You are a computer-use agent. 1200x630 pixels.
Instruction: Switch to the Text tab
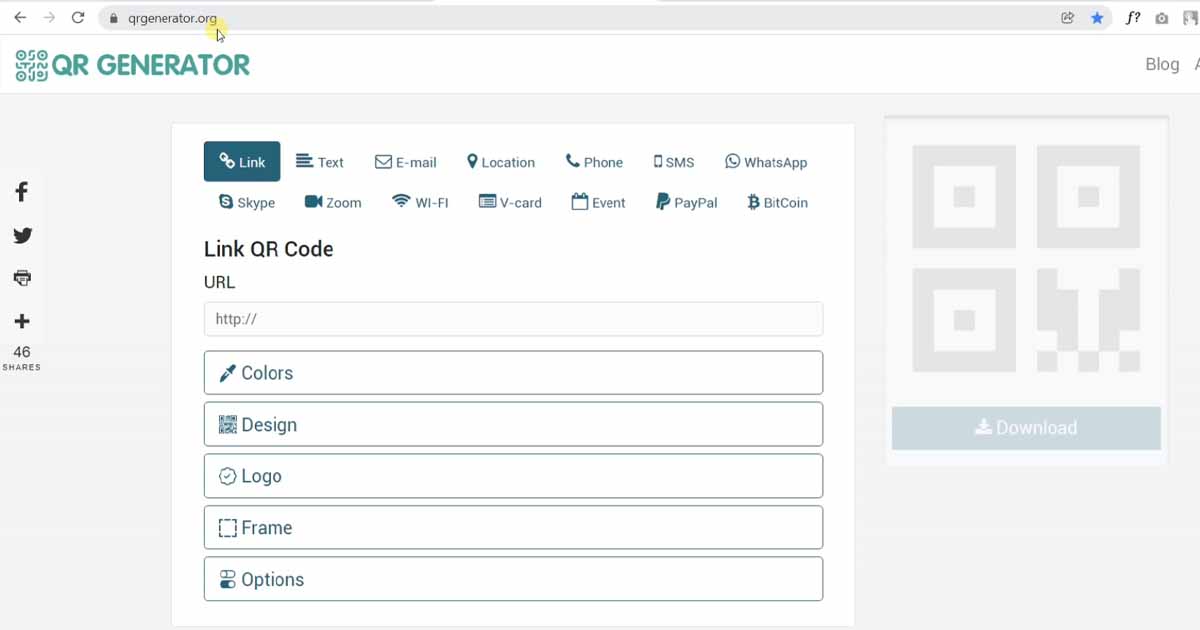(x=320, y=161)
